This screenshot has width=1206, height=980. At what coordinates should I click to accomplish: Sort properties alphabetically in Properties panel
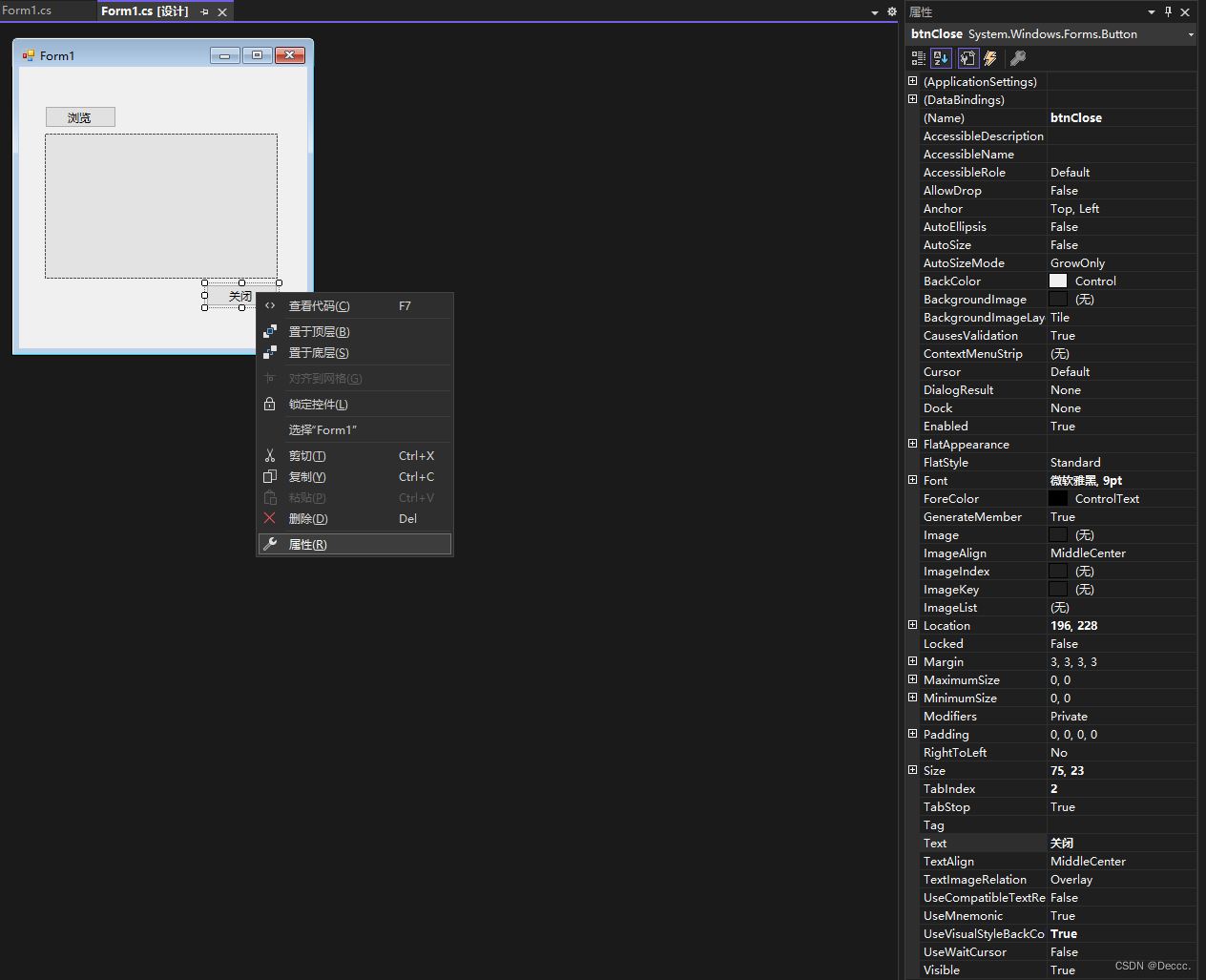click(941, 58)
